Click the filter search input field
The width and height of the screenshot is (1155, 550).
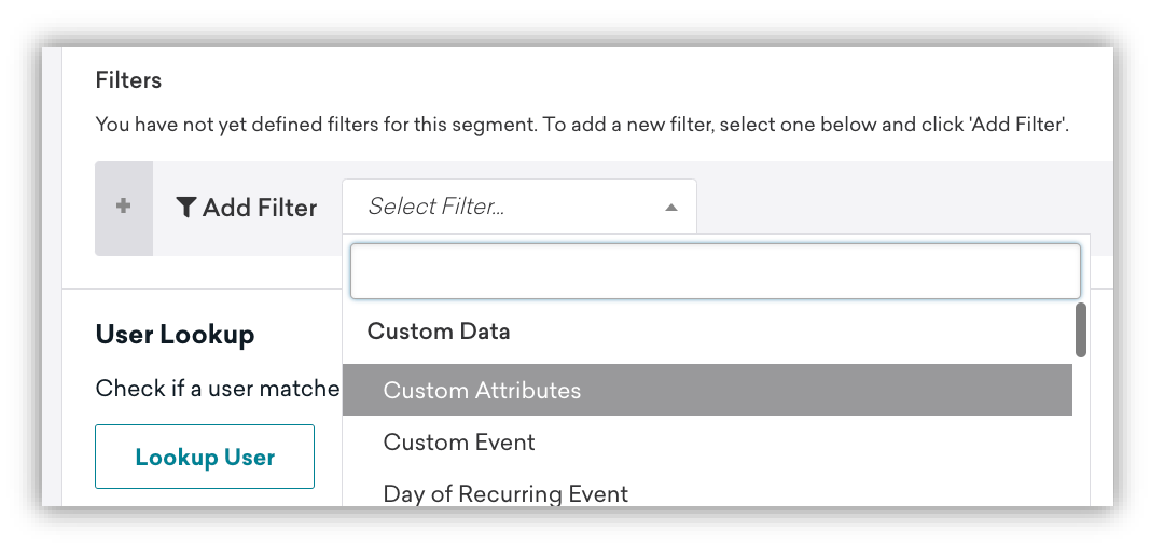pos(715,271)
